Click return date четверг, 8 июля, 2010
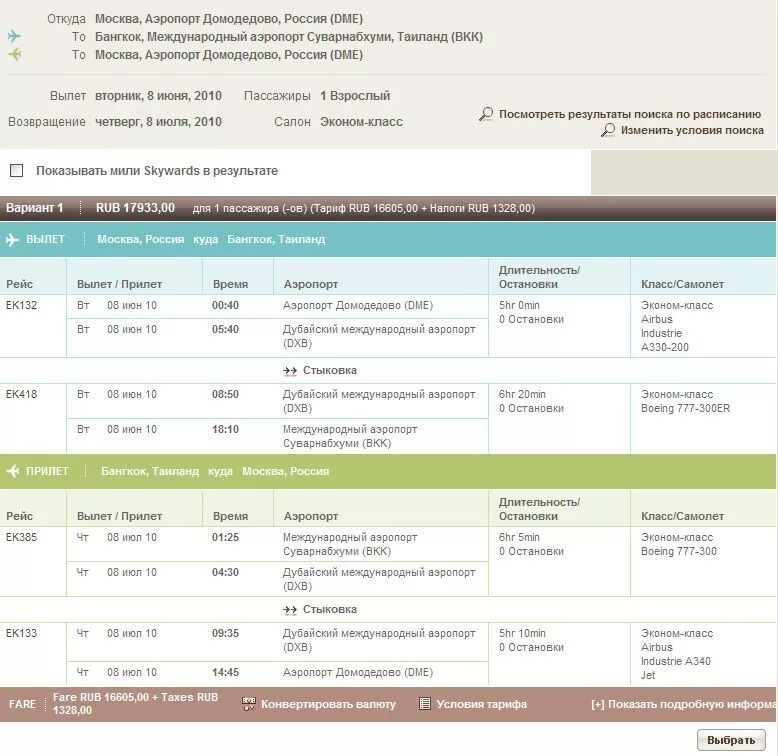Image resolution: width=778 pixels, height=756 pixels. click(158, 122)
